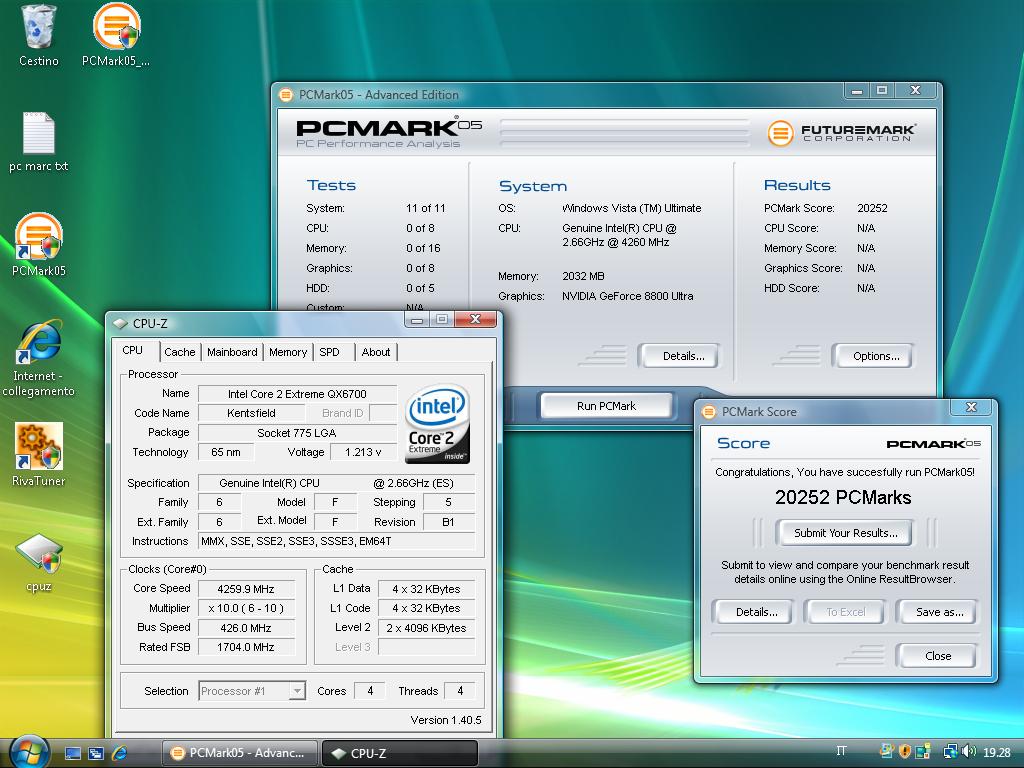Screen dimensions: 1024x768
Task: Click the IT language indicator in taskbar
Action: (842, 751)
